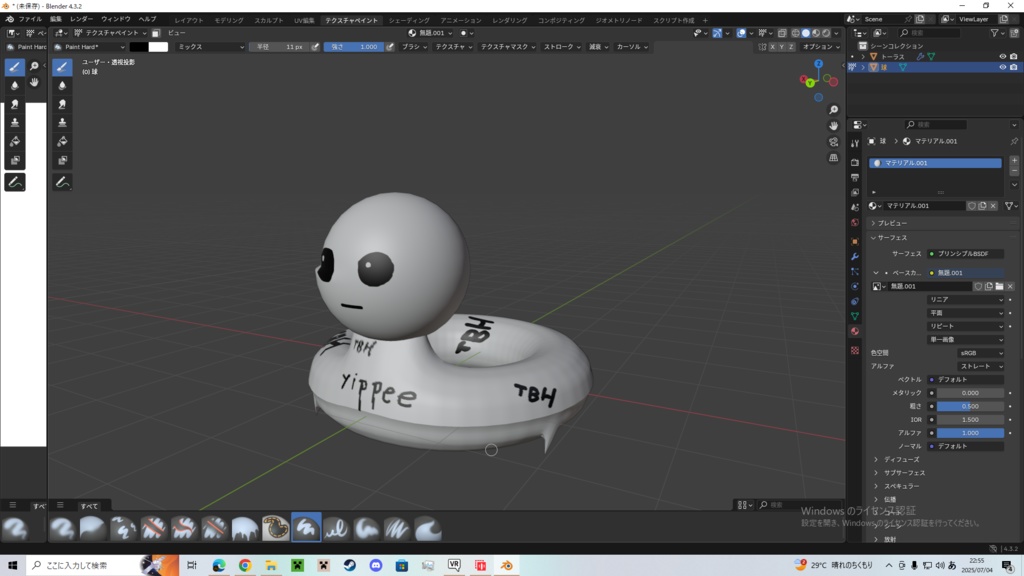Image resolution: width=1024 pixels, height=576 pixels.
Task: Switch to wireframe viewport shading
Action: (x=795, y=33)
